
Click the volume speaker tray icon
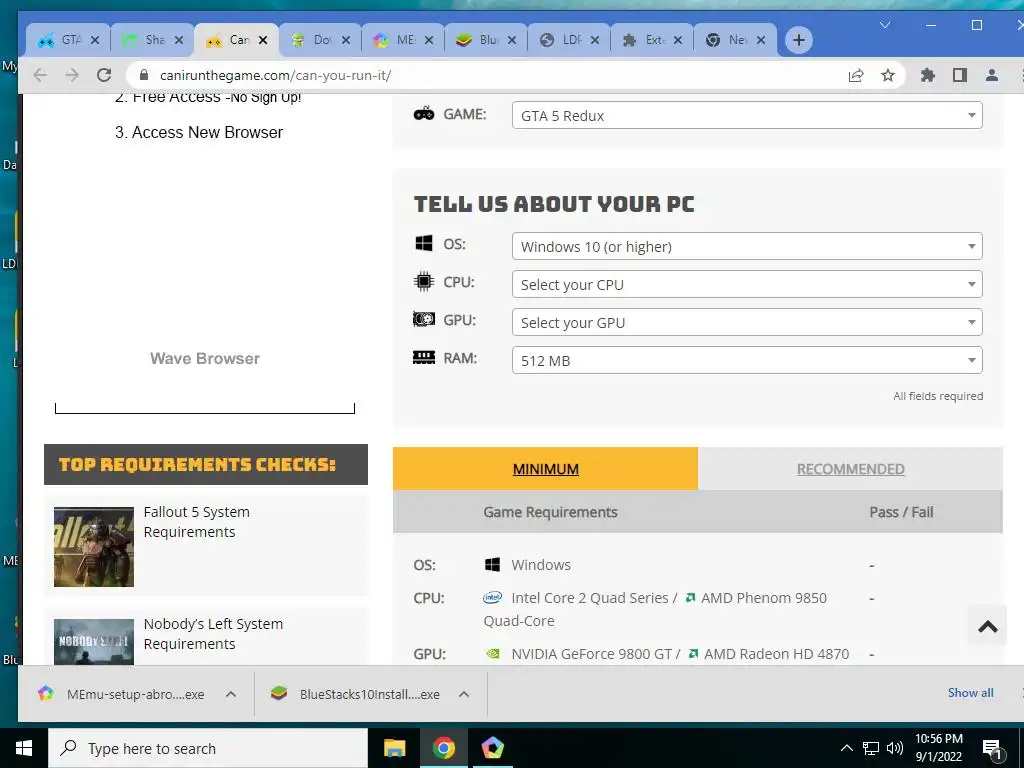pyautogui.click(x=895, y=748)
